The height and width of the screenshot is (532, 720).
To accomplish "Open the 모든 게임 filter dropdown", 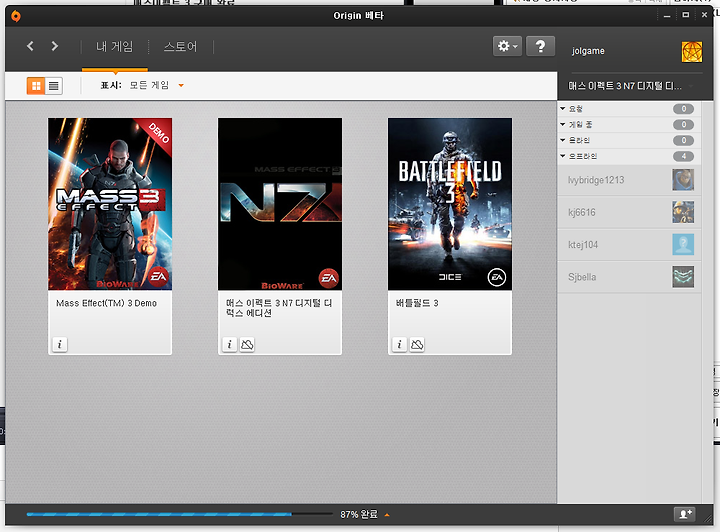I will pyautogui.click(x=156, y=85).
